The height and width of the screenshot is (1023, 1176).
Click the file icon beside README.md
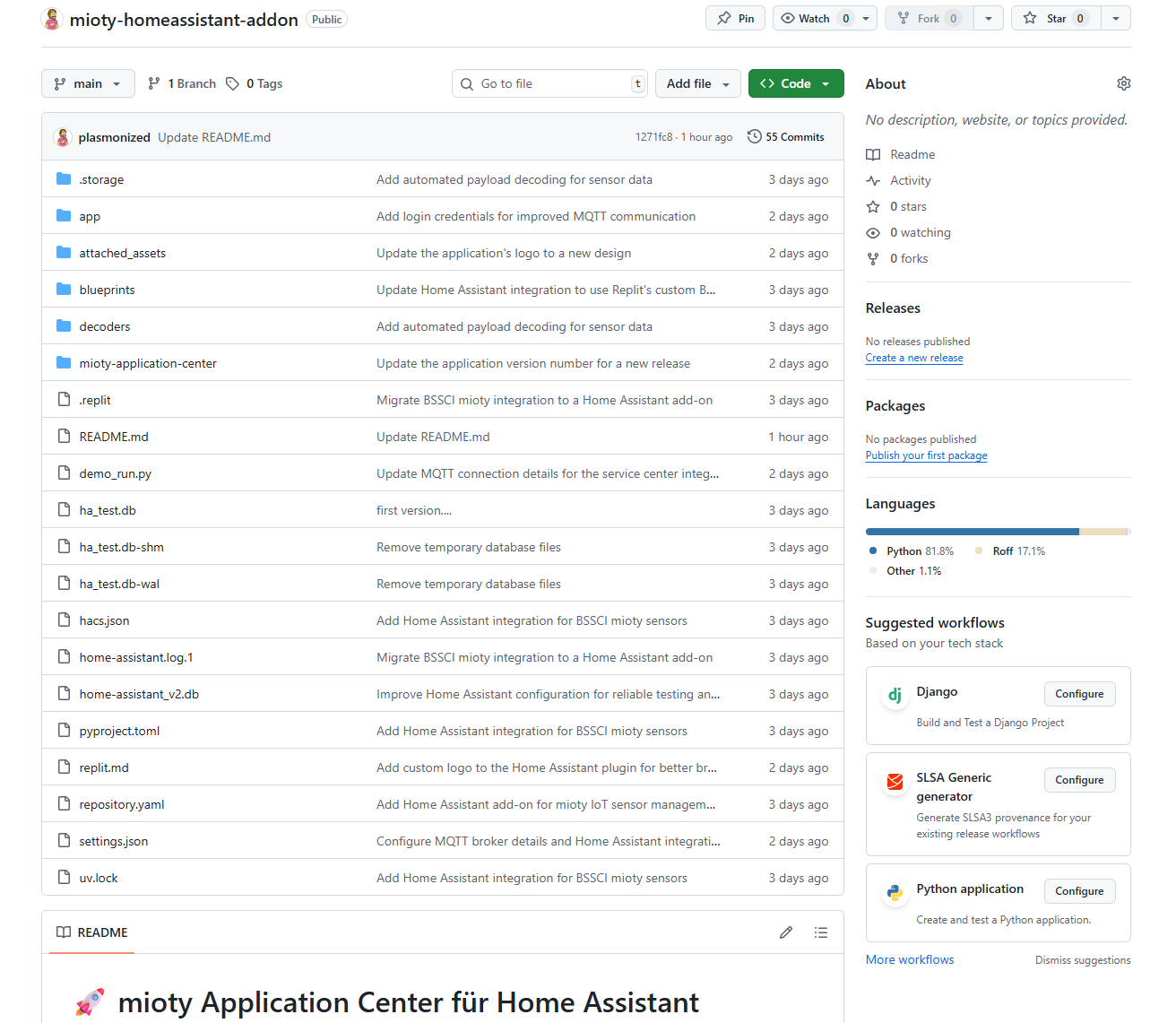click(64, 437)
